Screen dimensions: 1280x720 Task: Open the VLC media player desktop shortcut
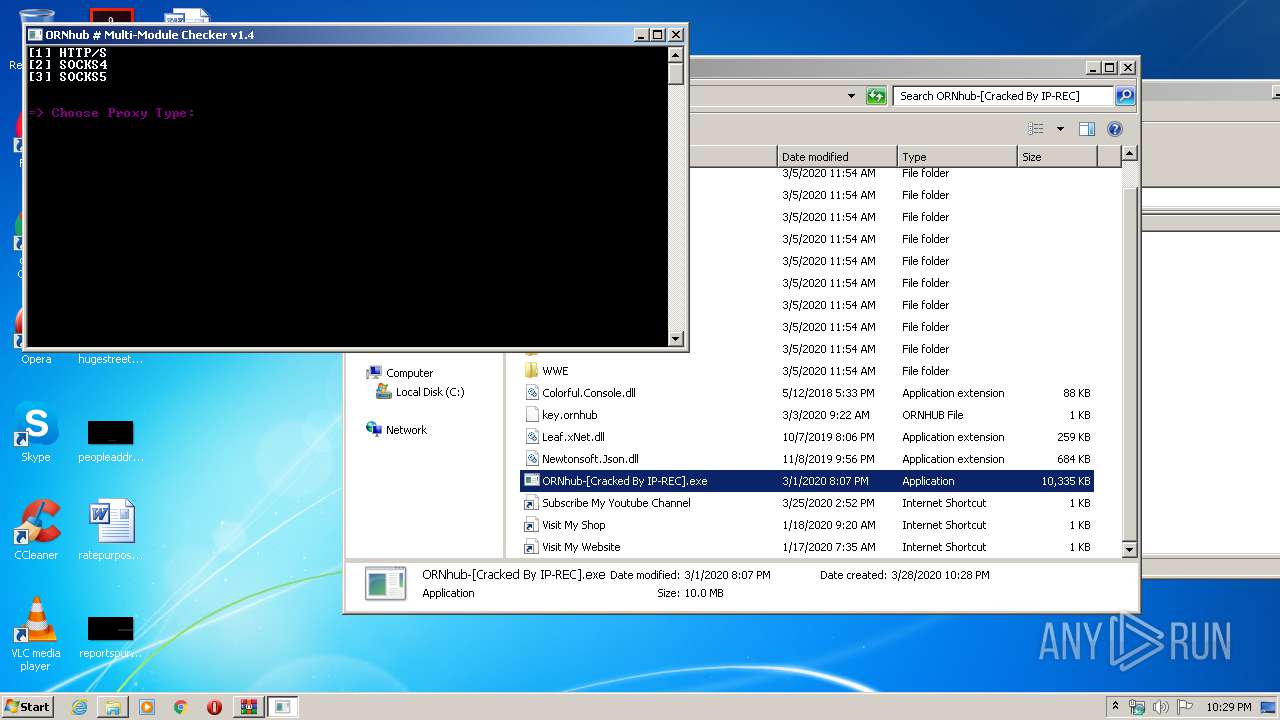[36, 635]
